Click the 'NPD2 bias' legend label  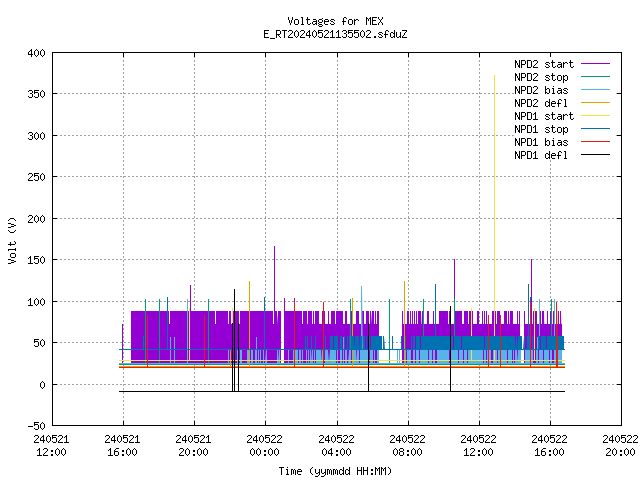(x=541, y=90)
